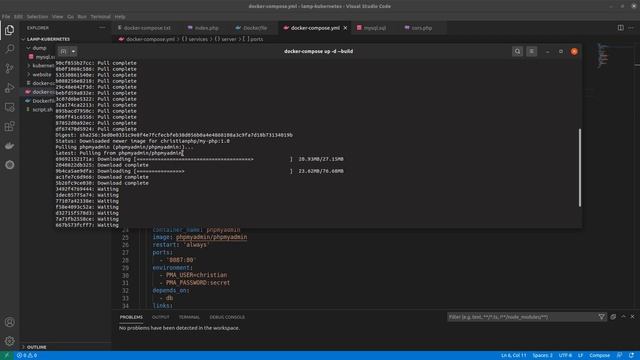Click the terminal window search icon
The height and width of the screenshot is (360, 640).
(x=517, y=51)
